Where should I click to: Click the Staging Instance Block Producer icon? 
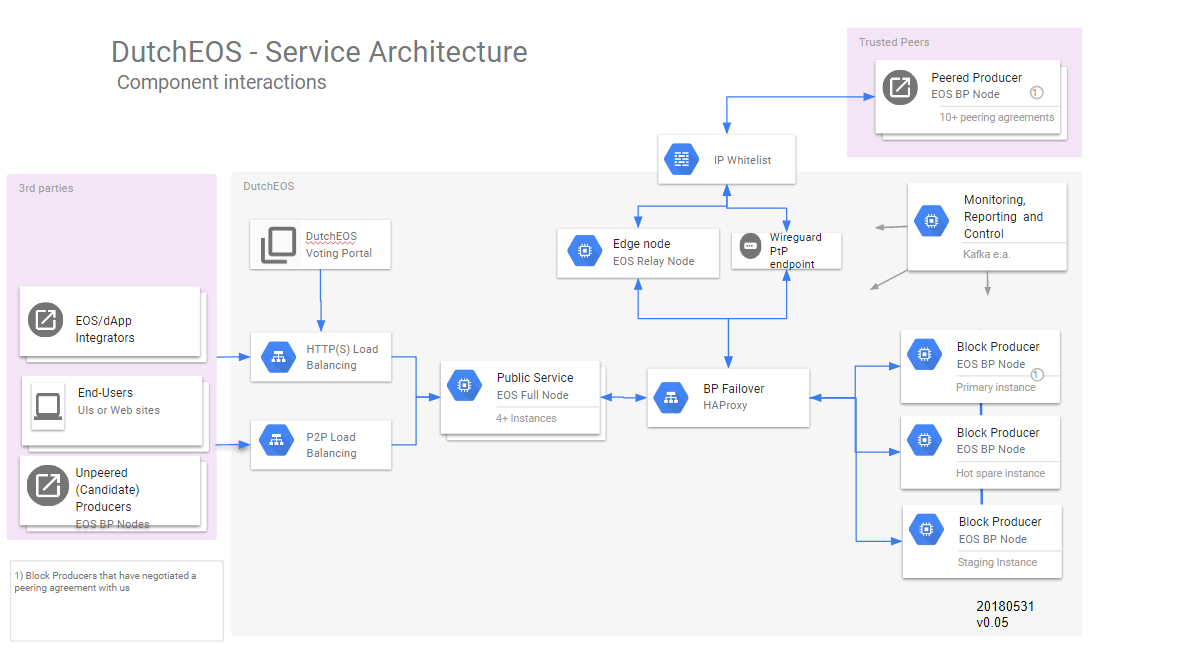[927, 529]
